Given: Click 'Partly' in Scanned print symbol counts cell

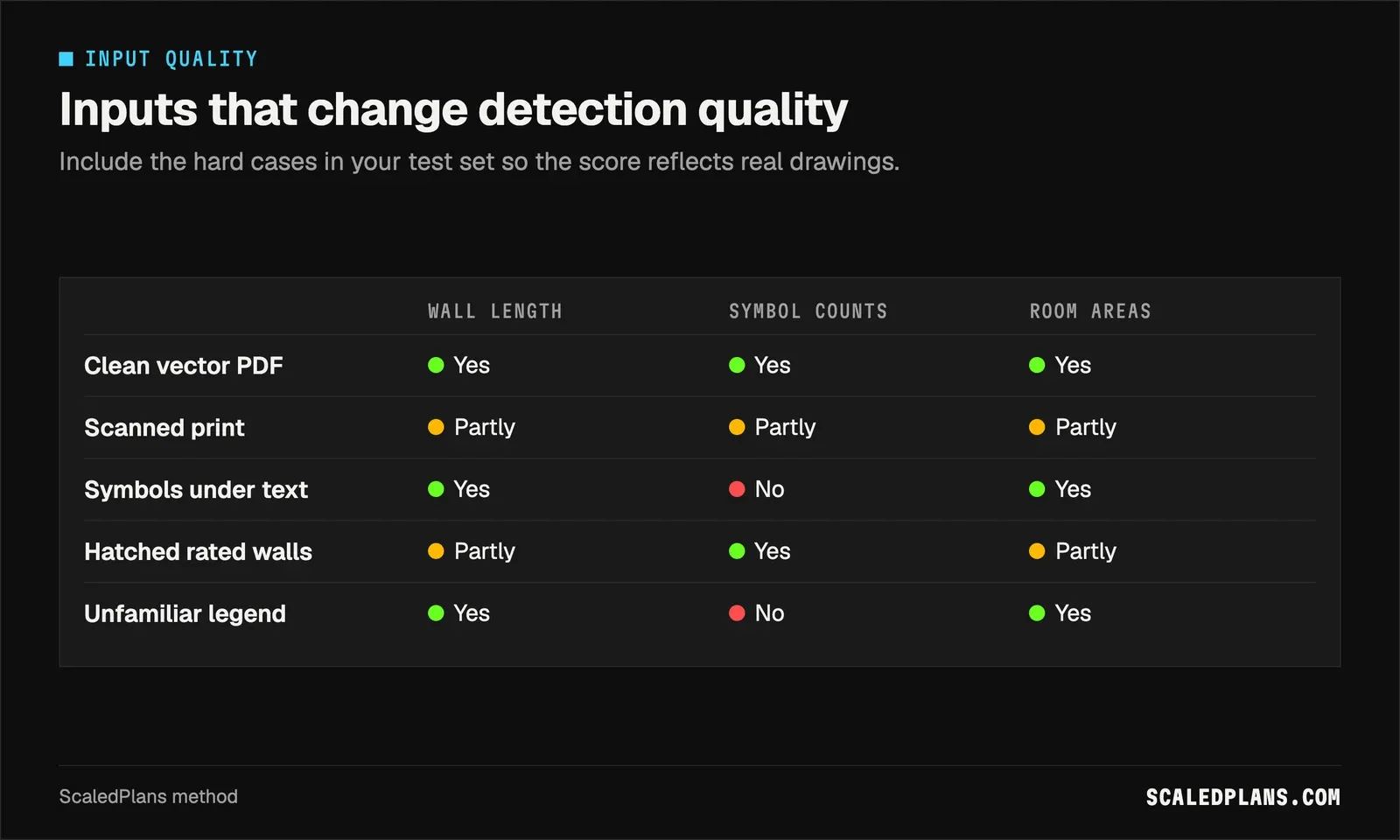Looking at the screenshot, I should coord(785,428).
